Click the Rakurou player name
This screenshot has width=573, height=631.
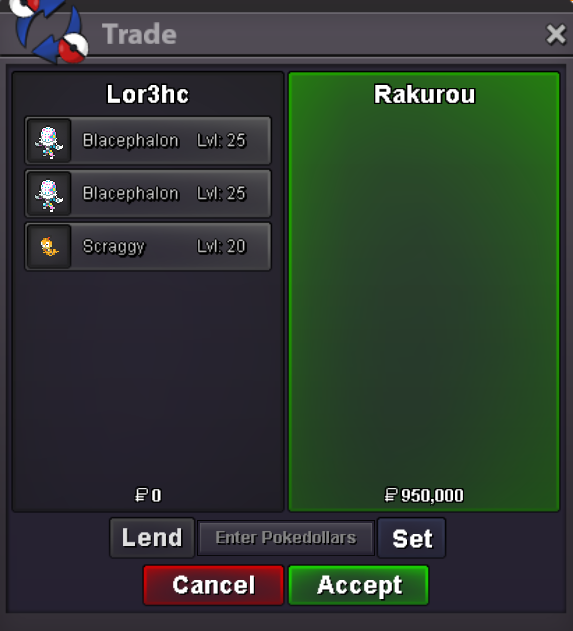(x=425, y=95)
